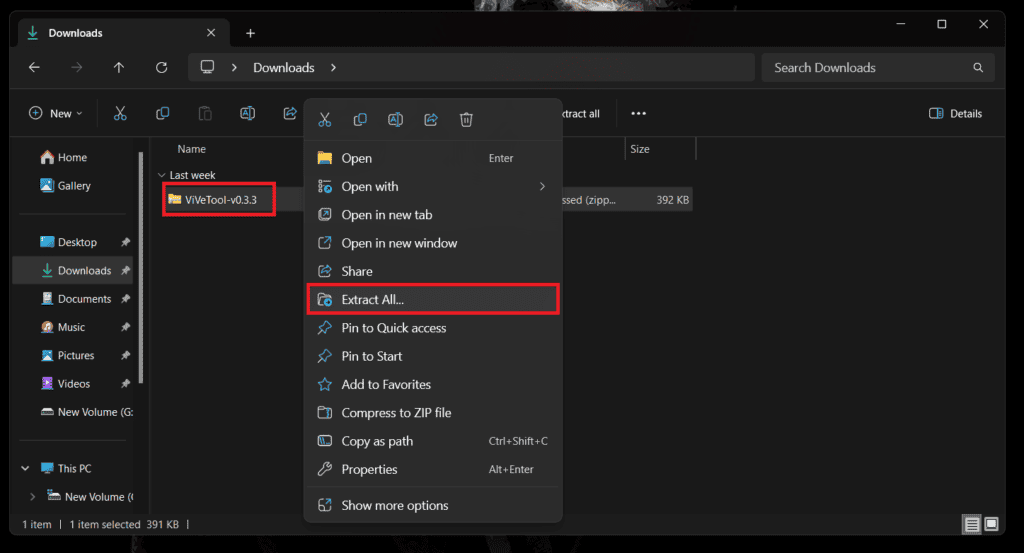Unpin Documents using its pin icon

[x=125, y=299]
